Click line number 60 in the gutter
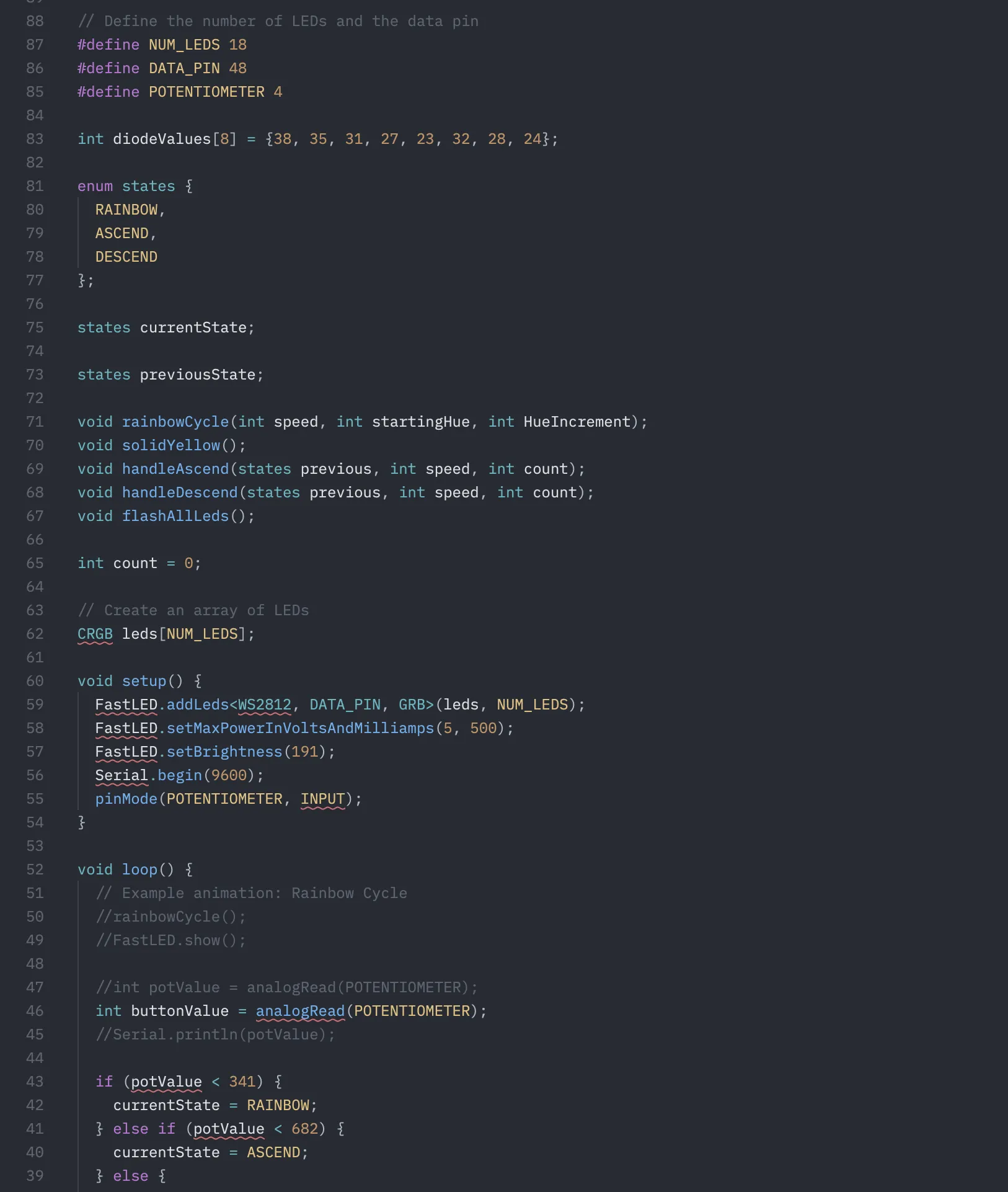 point(35,681)
